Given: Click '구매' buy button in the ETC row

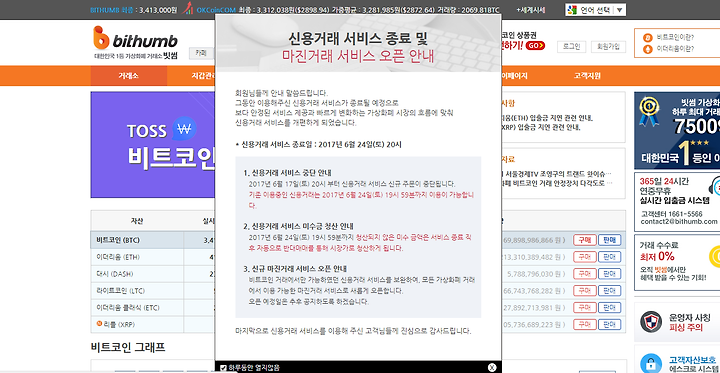Looking at the screenshot, I should tap(585, 307).
